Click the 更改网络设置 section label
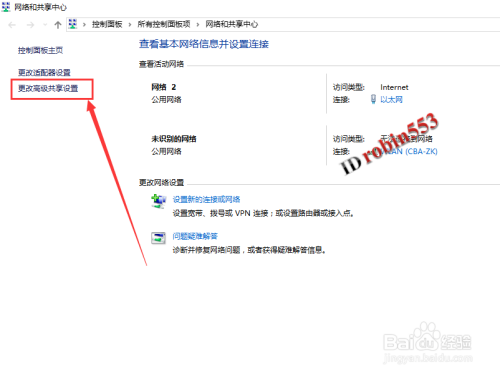This screenshot has width=500, height=375. click(161, 183)
